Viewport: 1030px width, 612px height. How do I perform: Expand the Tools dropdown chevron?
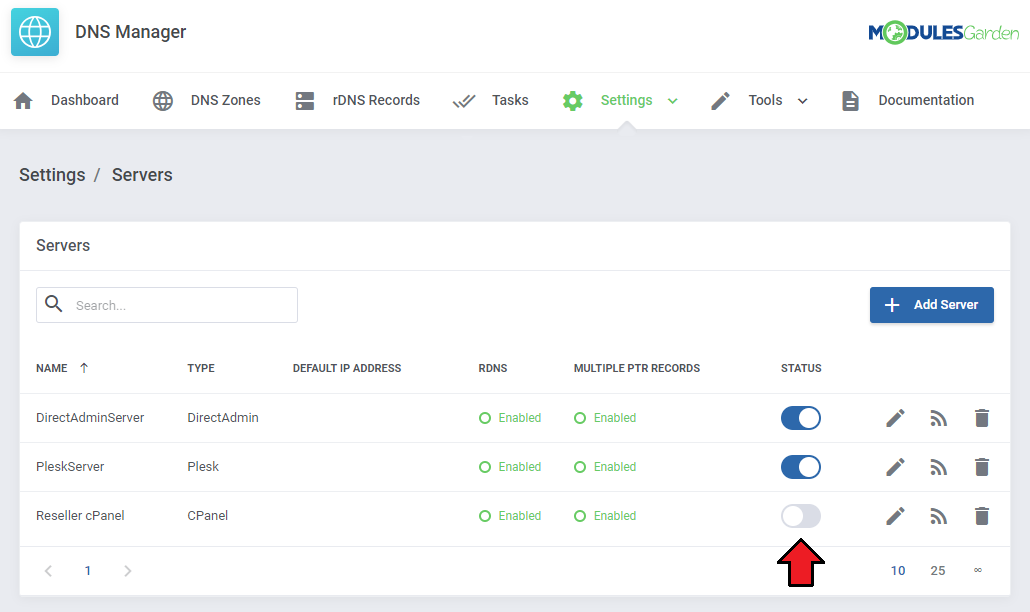click(803, 101)
